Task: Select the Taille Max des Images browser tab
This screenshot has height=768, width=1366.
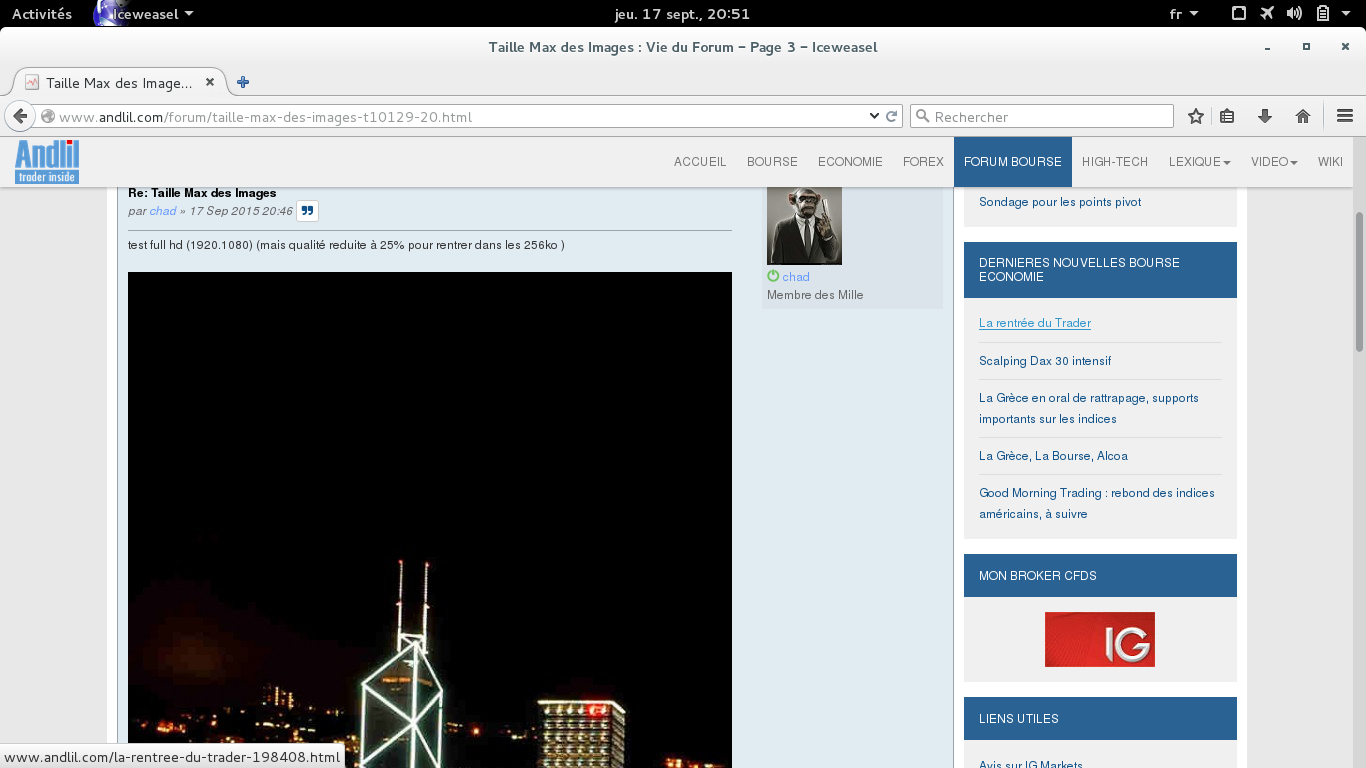Action: click(119, 82)
